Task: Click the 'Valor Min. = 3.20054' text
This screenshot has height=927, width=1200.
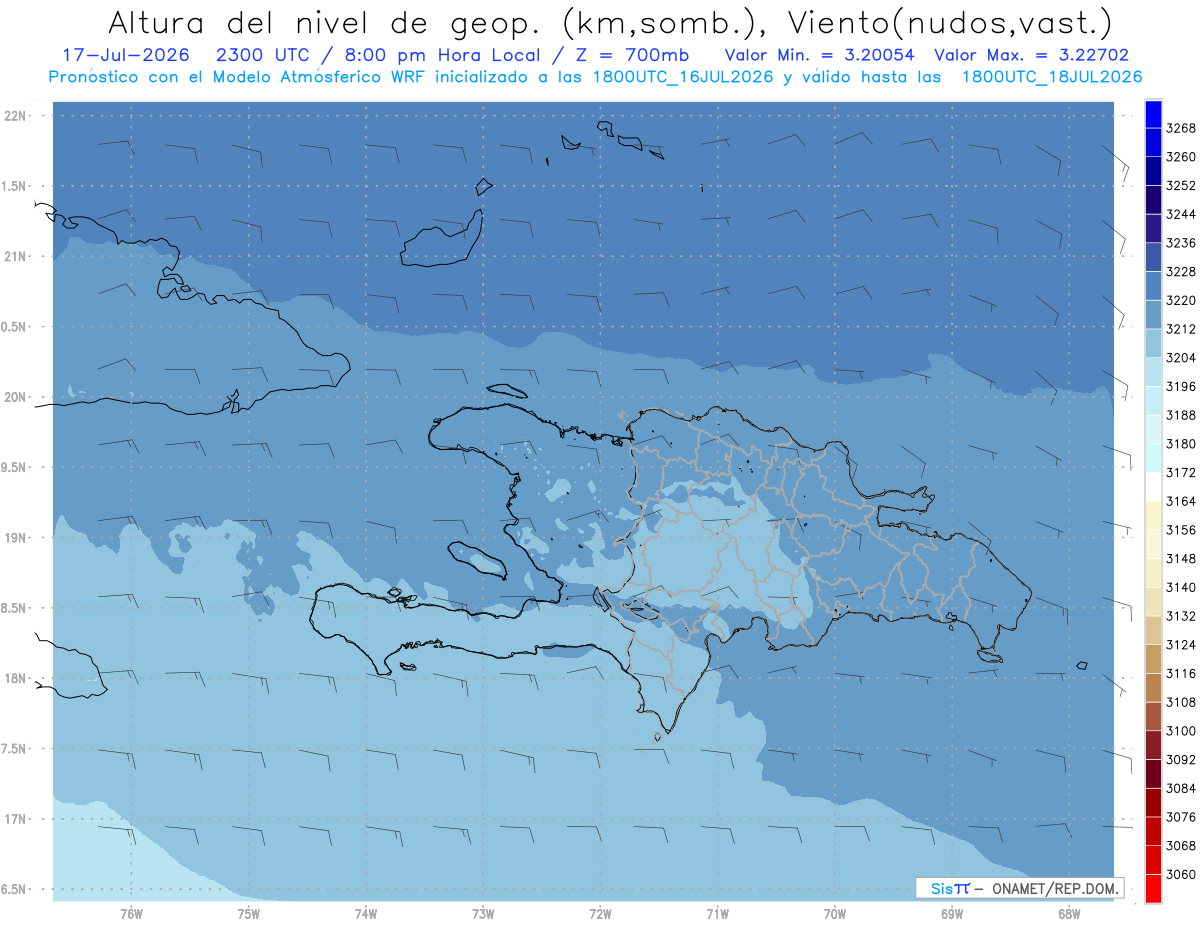Action: (x=819, y=55)
